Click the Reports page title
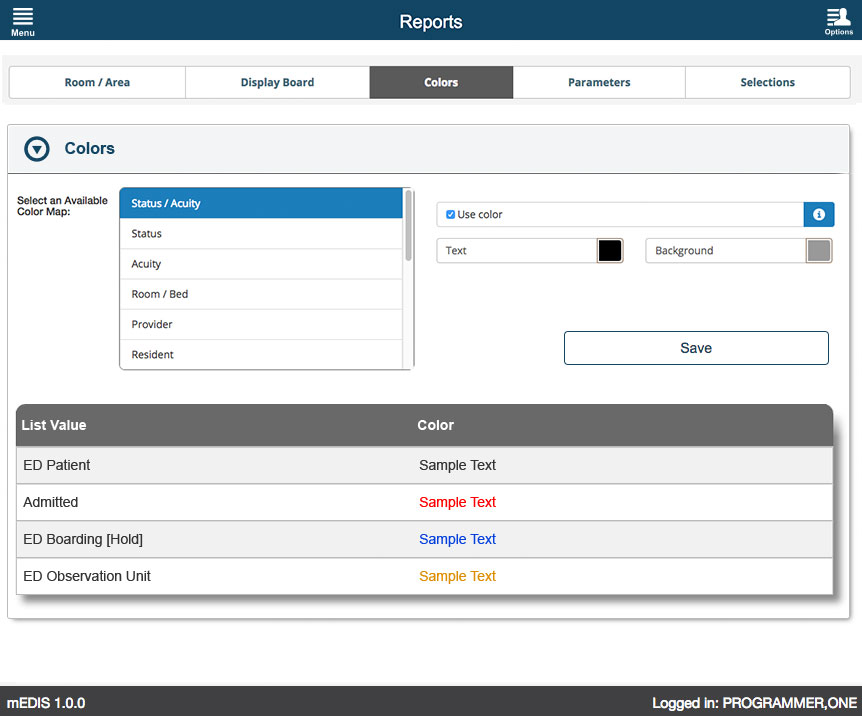Image resolution: width=862 pixels, height=716 pixels. tap(431, 22)
